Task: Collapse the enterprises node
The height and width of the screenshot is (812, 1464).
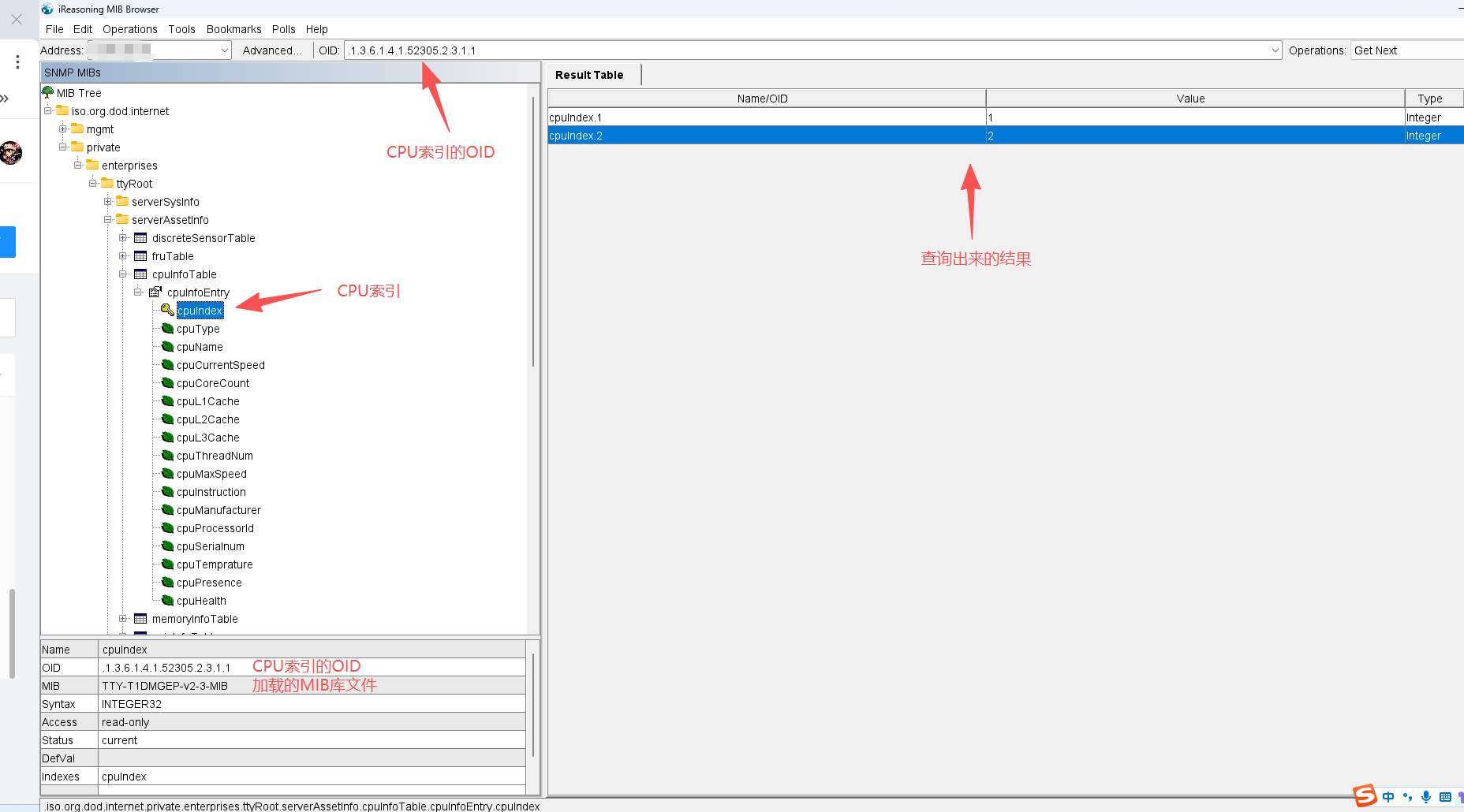Action: (78, 165)
